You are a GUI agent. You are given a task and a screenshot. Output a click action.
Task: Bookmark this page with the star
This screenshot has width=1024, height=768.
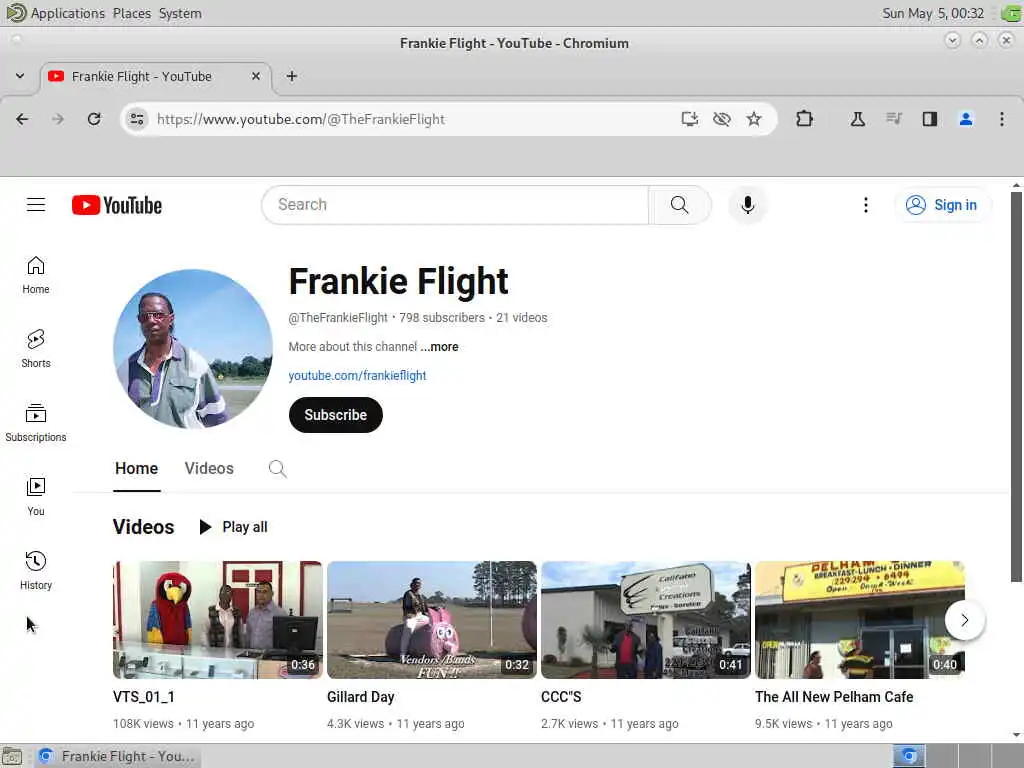[754, 119]
